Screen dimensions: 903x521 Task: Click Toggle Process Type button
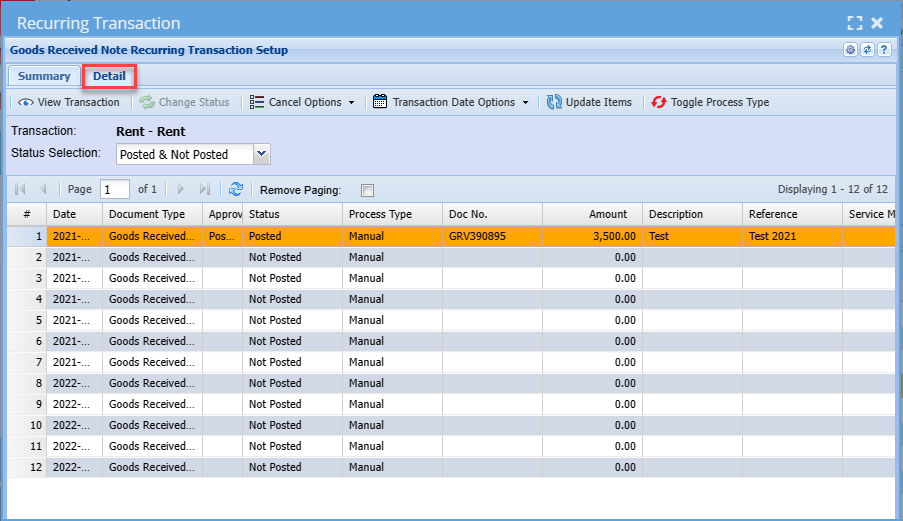pos(710,102)
